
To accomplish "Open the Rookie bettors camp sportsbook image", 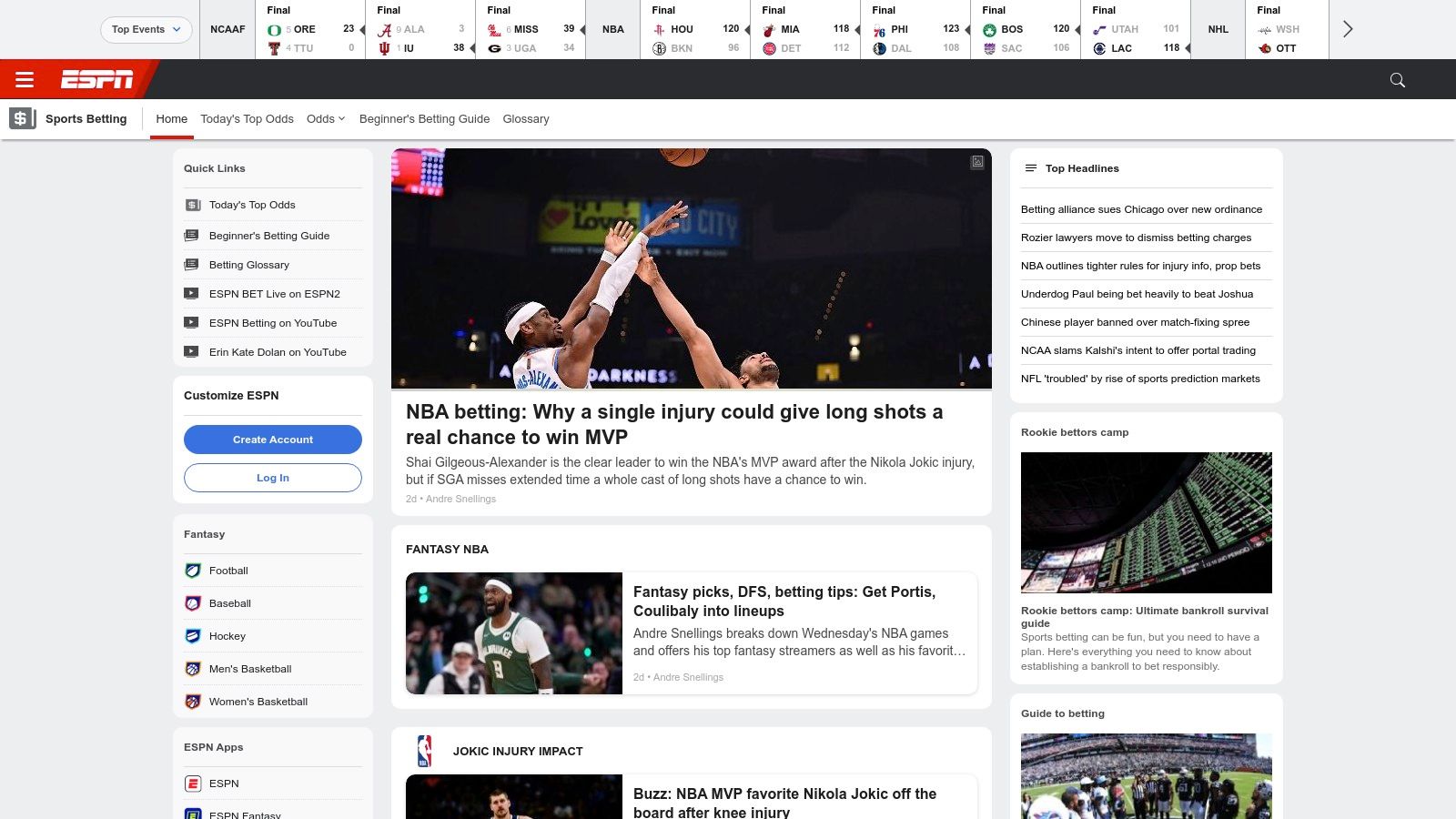I will [1147, 522].
